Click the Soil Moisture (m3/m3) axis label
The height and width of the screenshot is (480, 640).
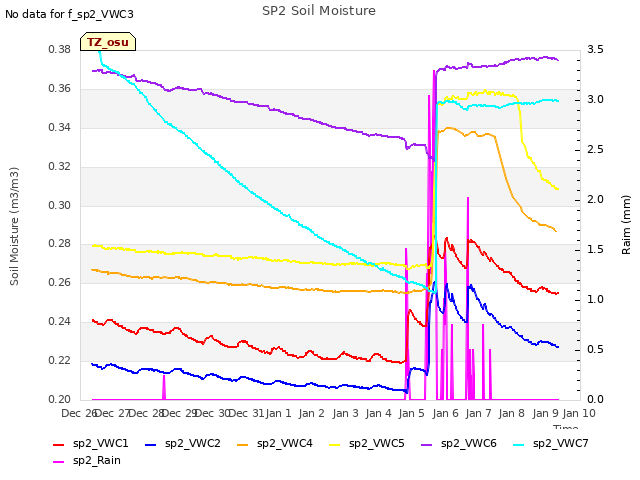pyautogui.click(x=14, y=226)
